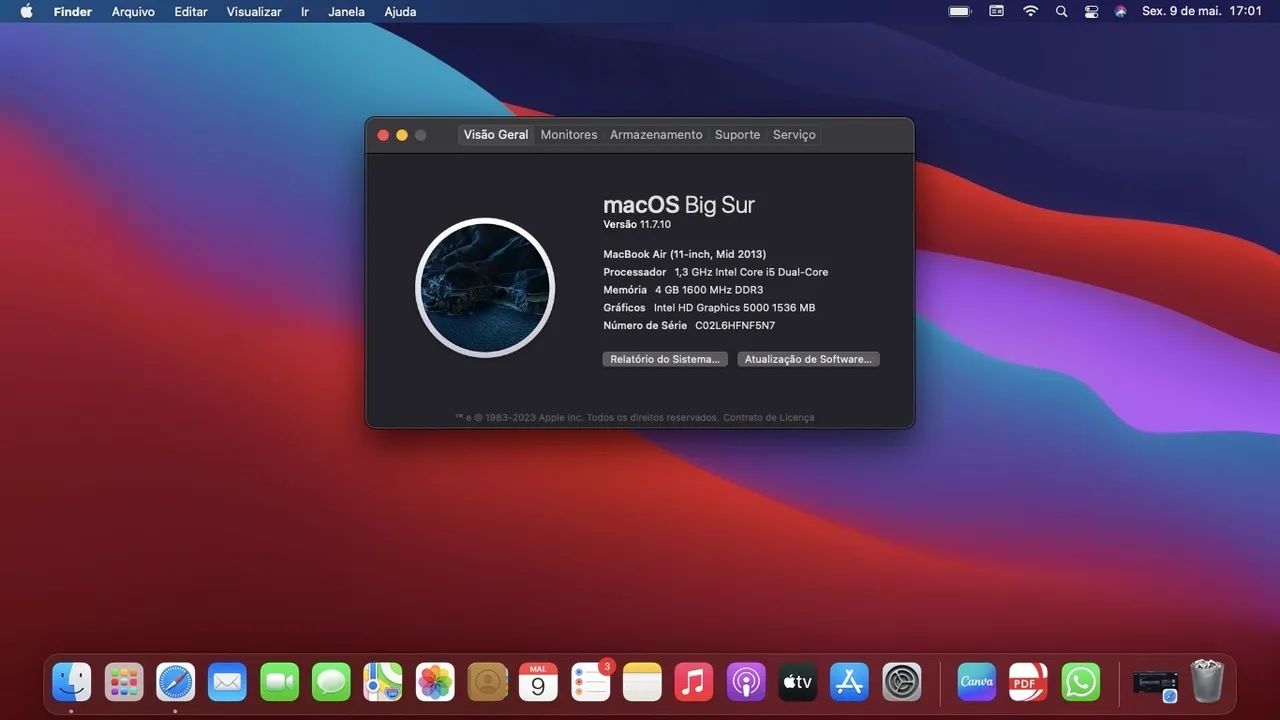Open the Ajuda menu
The height and width of the screenshot is (720, 1280).
click(400, 11)
